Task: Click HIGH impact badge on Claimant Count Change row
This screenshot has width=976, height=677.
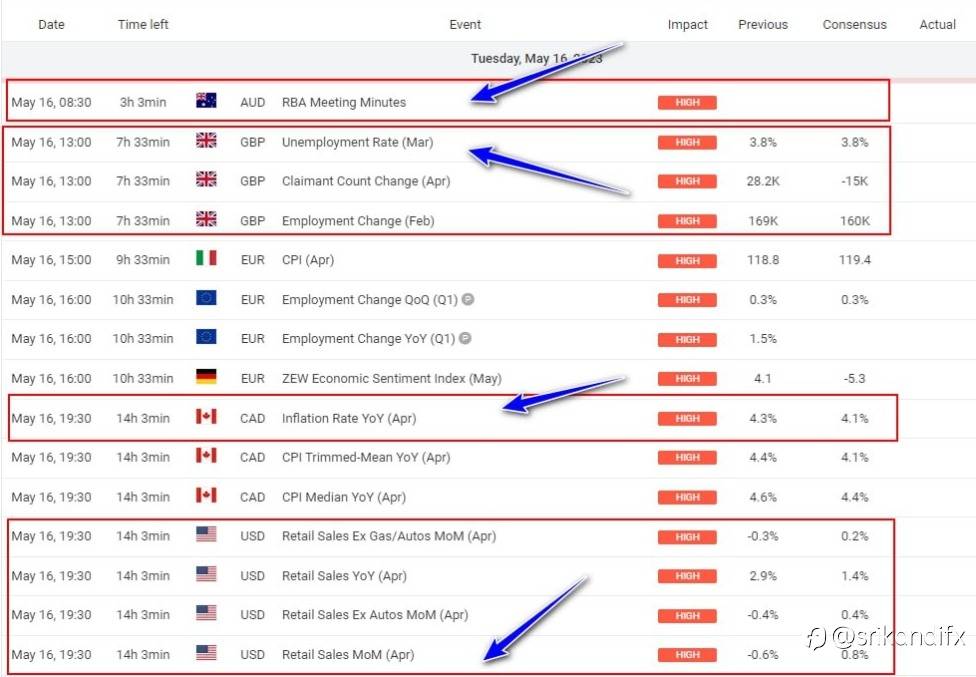Action: coord(687,182)
